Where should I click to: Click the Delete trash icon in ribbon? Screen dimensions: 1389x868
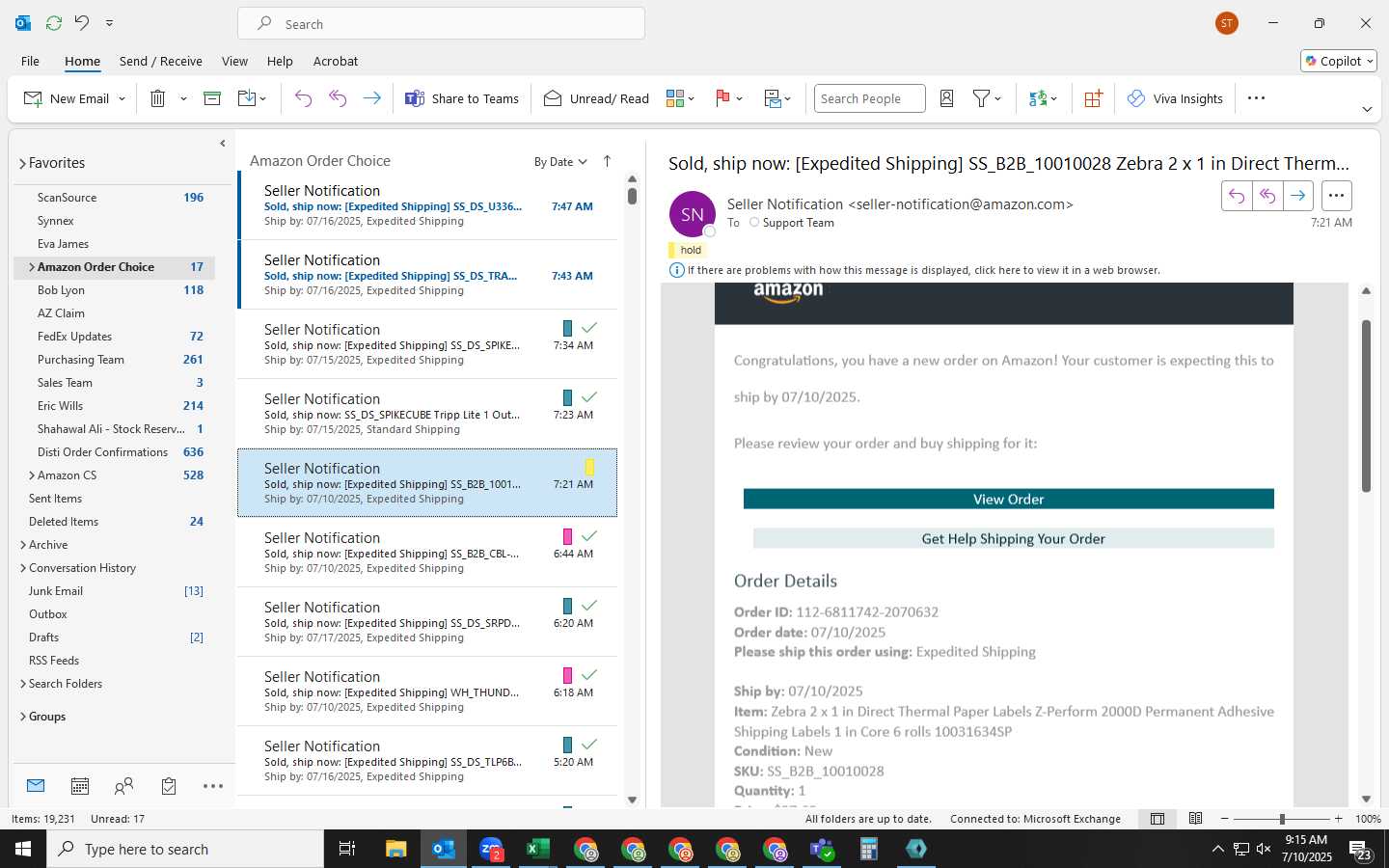click(x=158, y=98)
